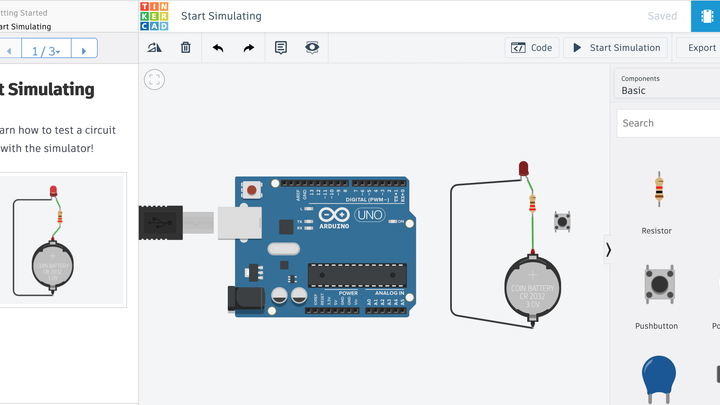720x405 pixels.
Task: Click the Arduino power barrel jack
Action: [x=246, y=299]
